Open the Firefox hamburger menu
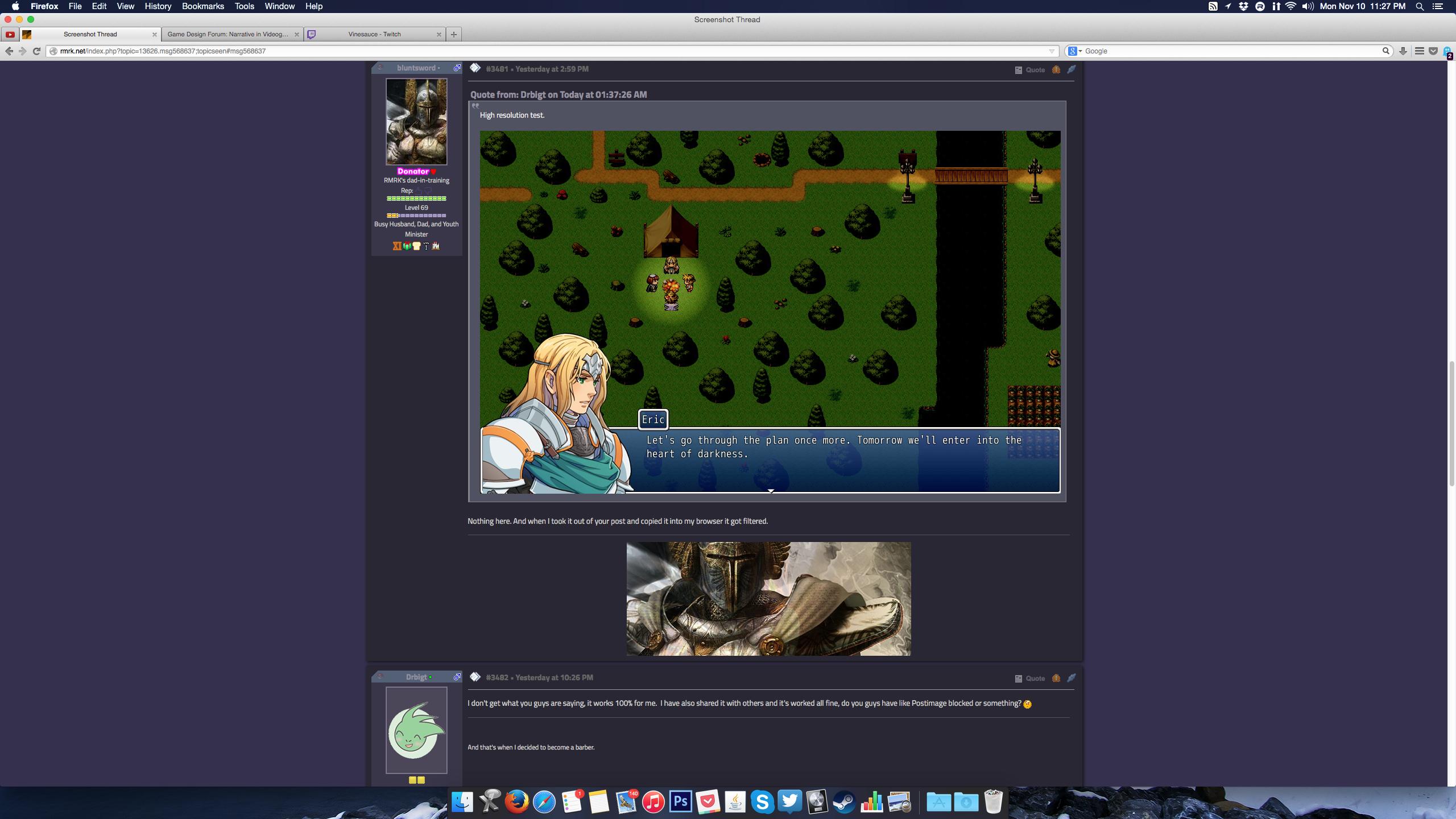The height and width of the screenshot is (819, 1456). (x=1419, y=51)
